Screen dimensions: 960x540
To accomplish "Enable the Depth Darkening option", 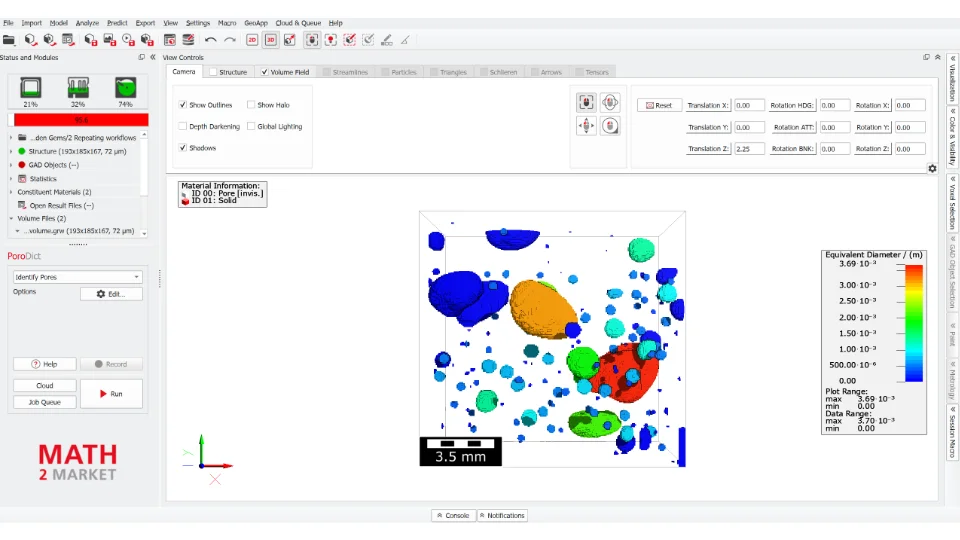I will tap(183, 127).
